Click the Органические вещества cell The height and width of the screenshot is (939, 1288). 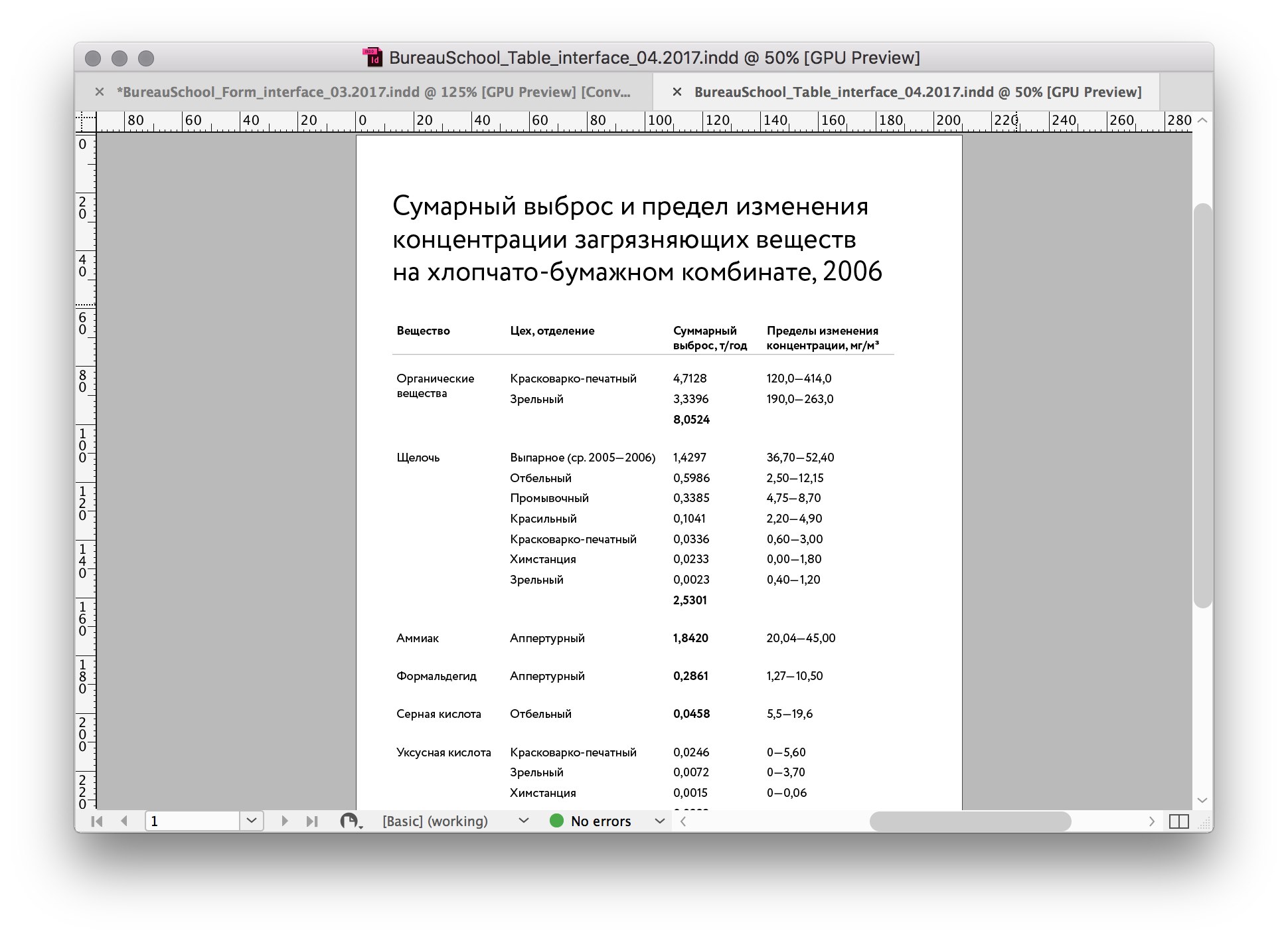coord(435,386)
